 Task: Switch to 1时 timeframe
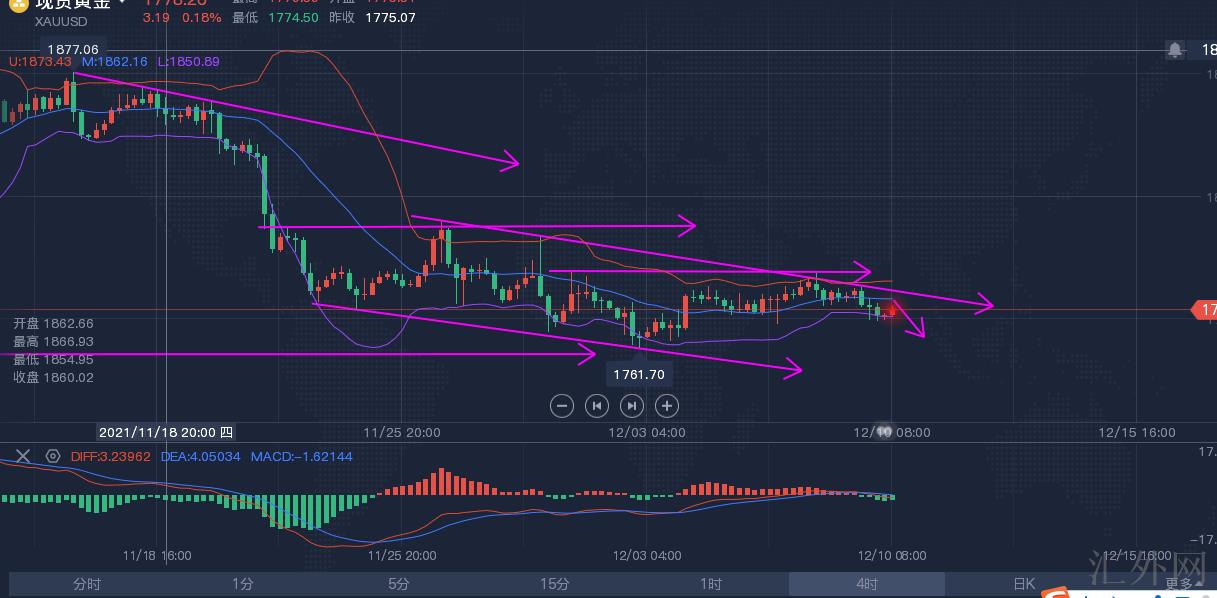click(x=711, y=584)
